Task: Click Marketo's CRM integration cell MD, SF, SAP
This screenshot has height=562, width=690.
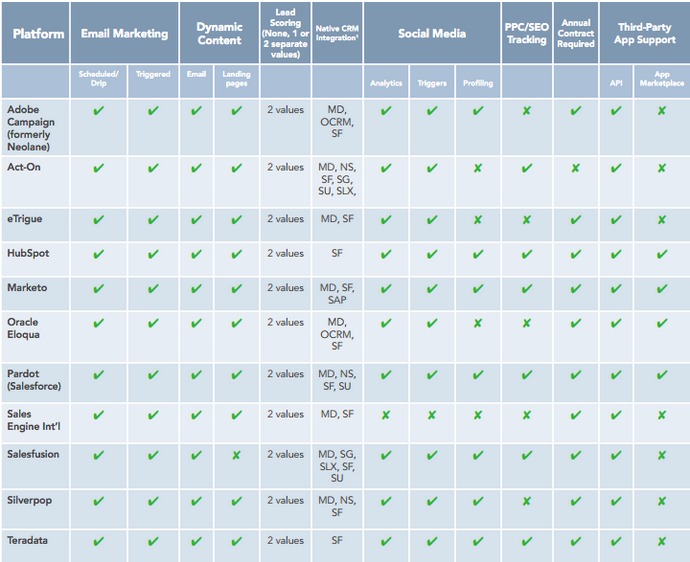Action: [x=337, y=294]
